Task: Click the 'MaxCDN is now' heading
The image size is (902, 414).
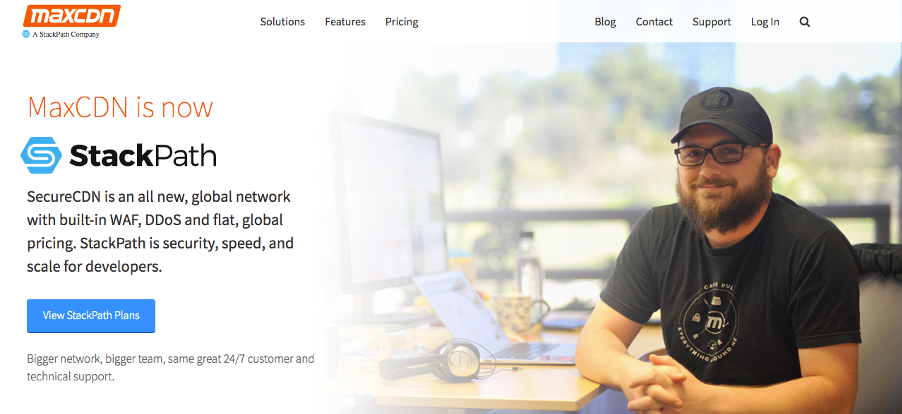Action: 120,107
